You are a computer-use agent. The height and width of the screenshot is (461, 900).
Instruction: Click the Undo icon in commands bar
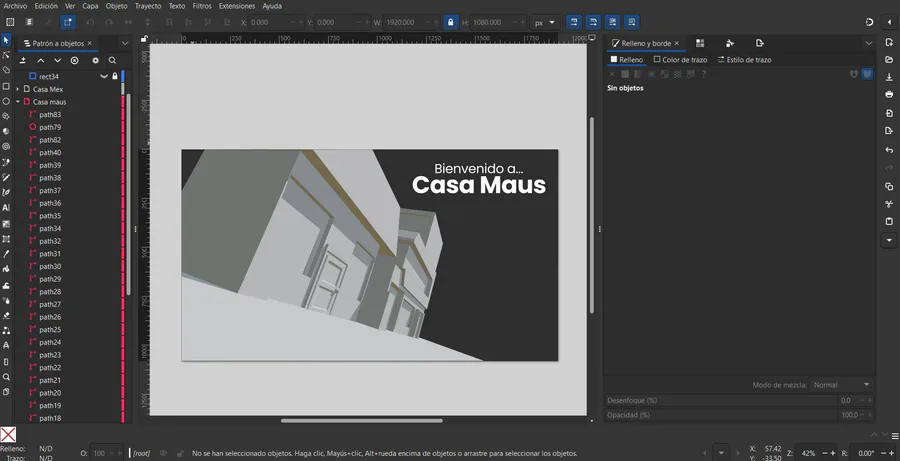click(x=889, y=150)
